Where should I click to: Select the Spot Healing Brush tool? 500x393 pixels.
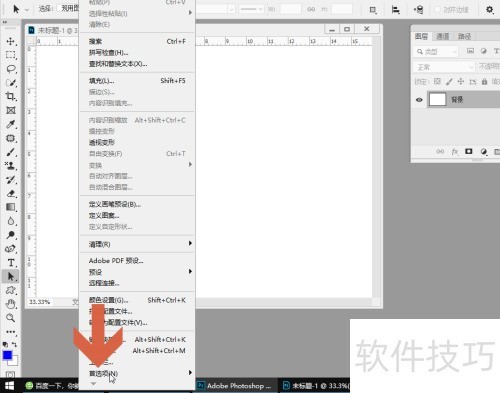(11, 138)
